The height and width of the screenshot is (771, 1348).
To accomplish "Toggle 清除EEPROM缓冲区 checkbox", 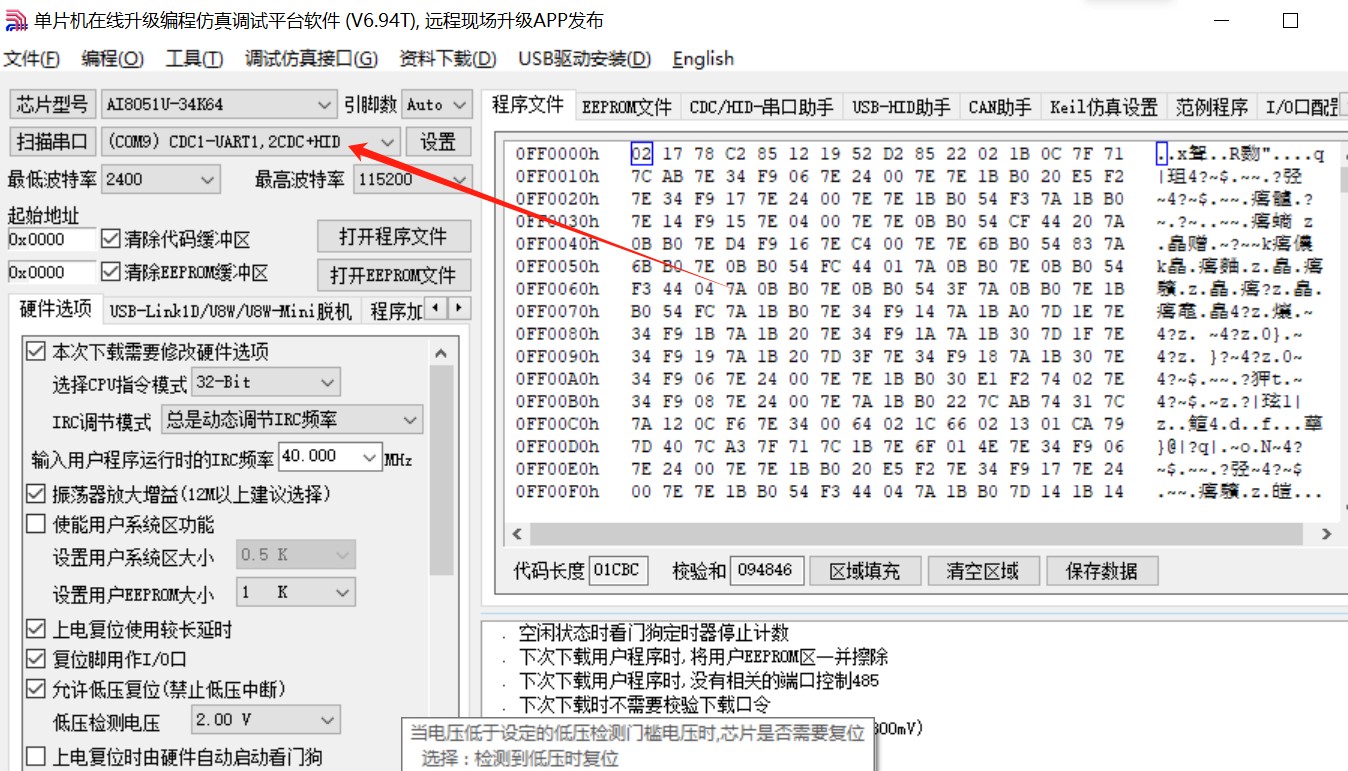I will [111, 272].
